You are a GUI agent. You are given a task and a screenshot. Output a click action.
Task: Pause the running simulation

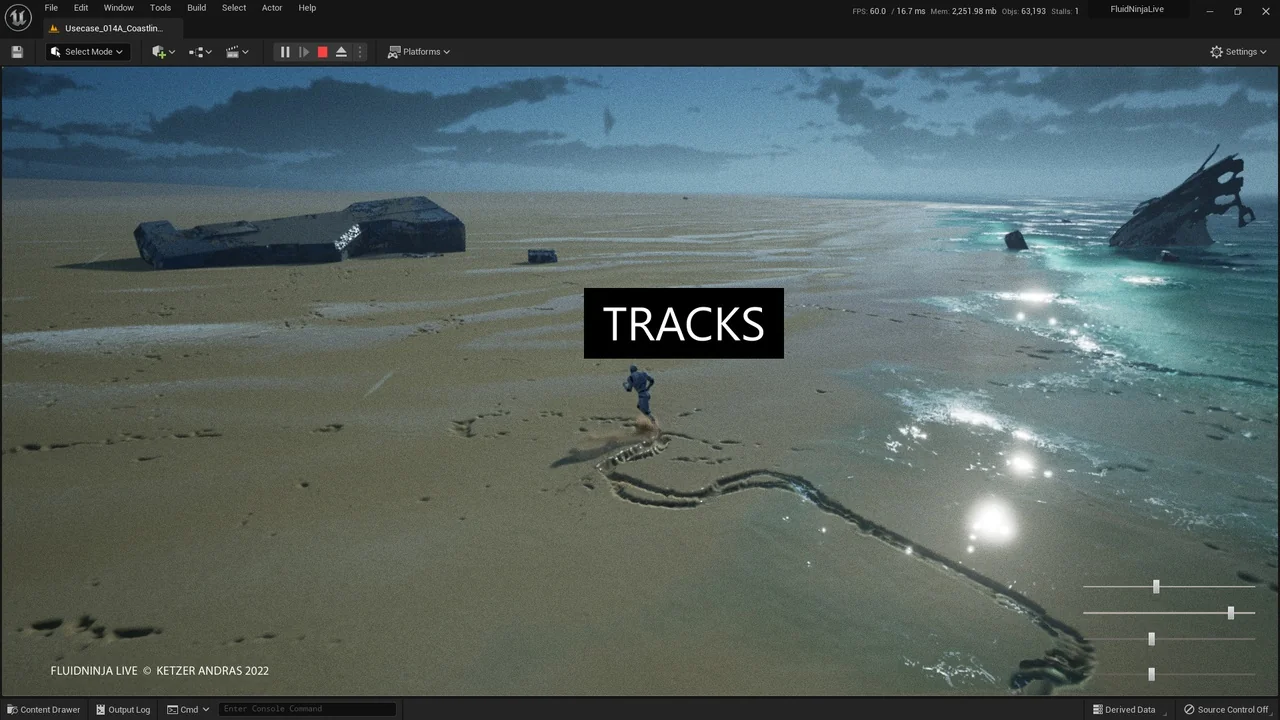point(285,51)
